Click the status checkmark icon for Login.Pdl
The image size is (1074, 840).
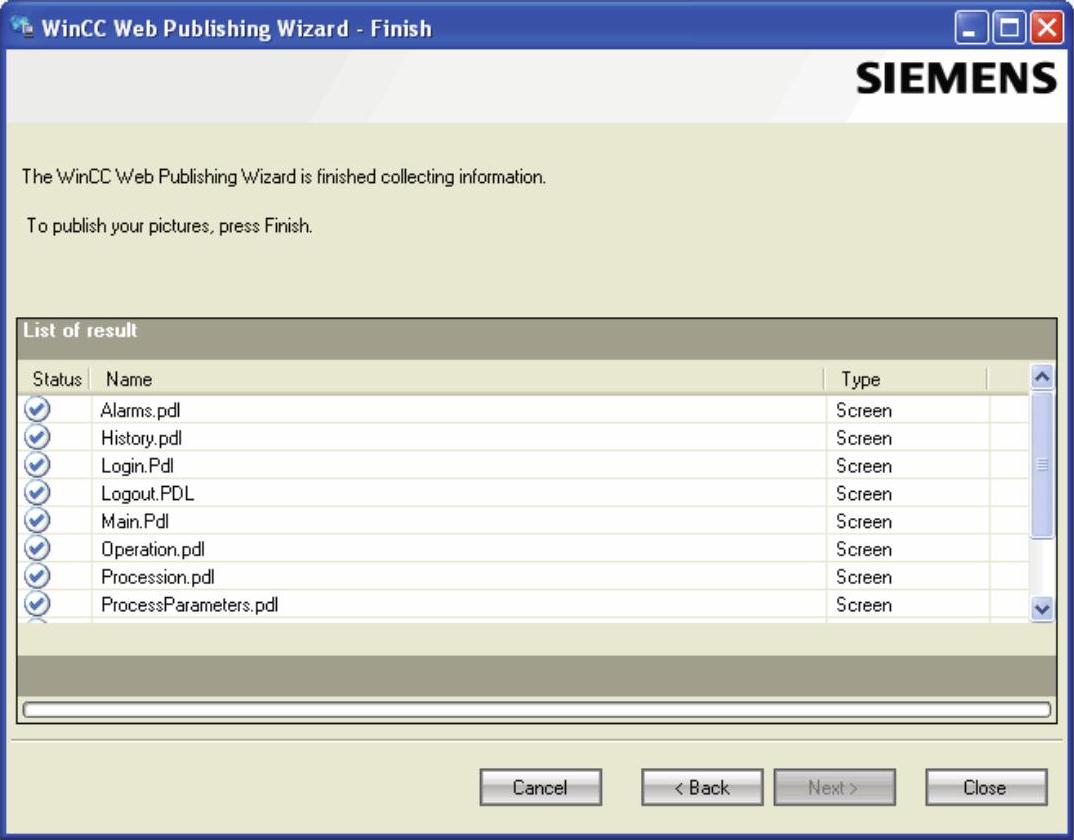tap(37, 465)
